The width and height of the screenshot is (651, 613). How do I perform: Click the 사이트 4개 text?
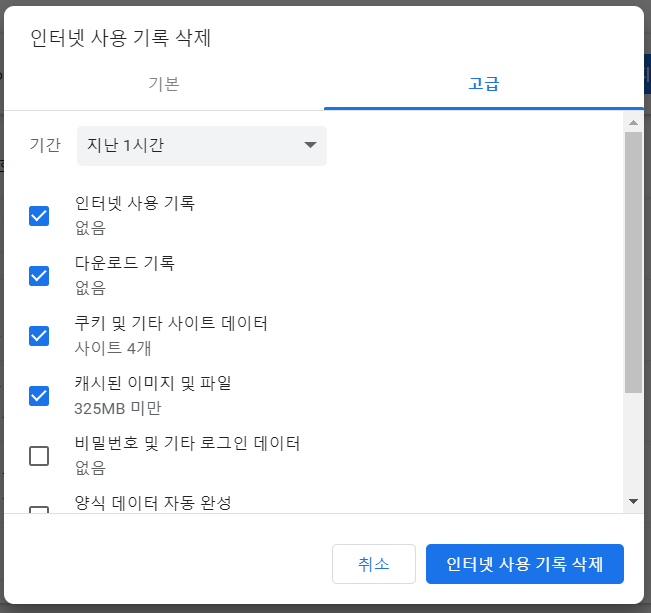point(113,348)
